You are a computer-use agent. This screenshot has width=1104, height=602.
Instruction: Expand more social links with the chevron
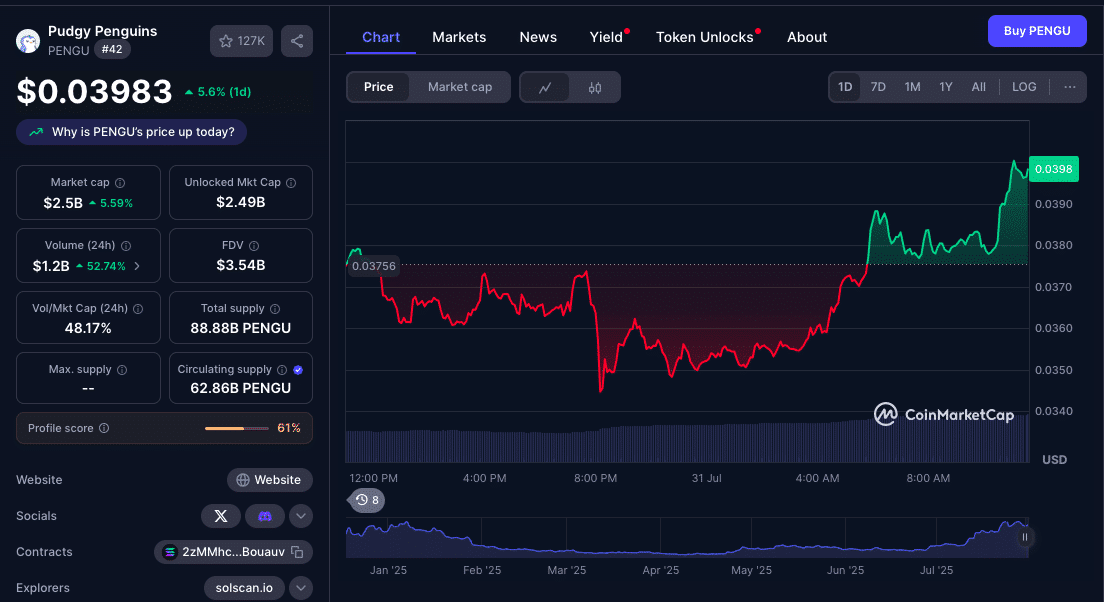click(x=300, y=516)
